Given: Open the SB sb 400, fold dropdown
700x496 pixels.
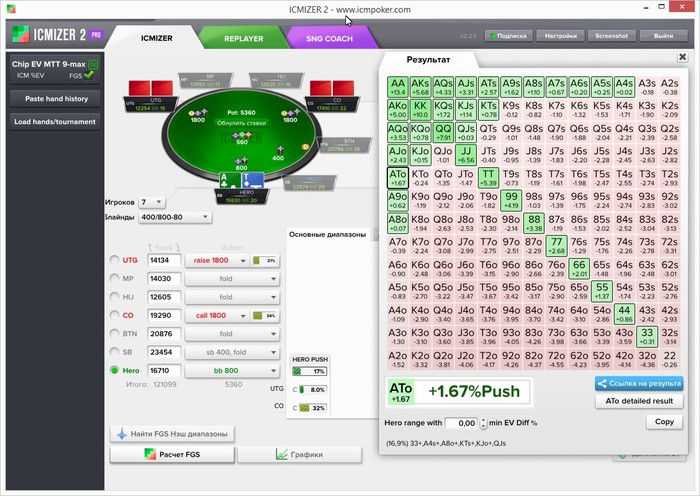Looking at the screenshot, I should click(x=232, y=352).
